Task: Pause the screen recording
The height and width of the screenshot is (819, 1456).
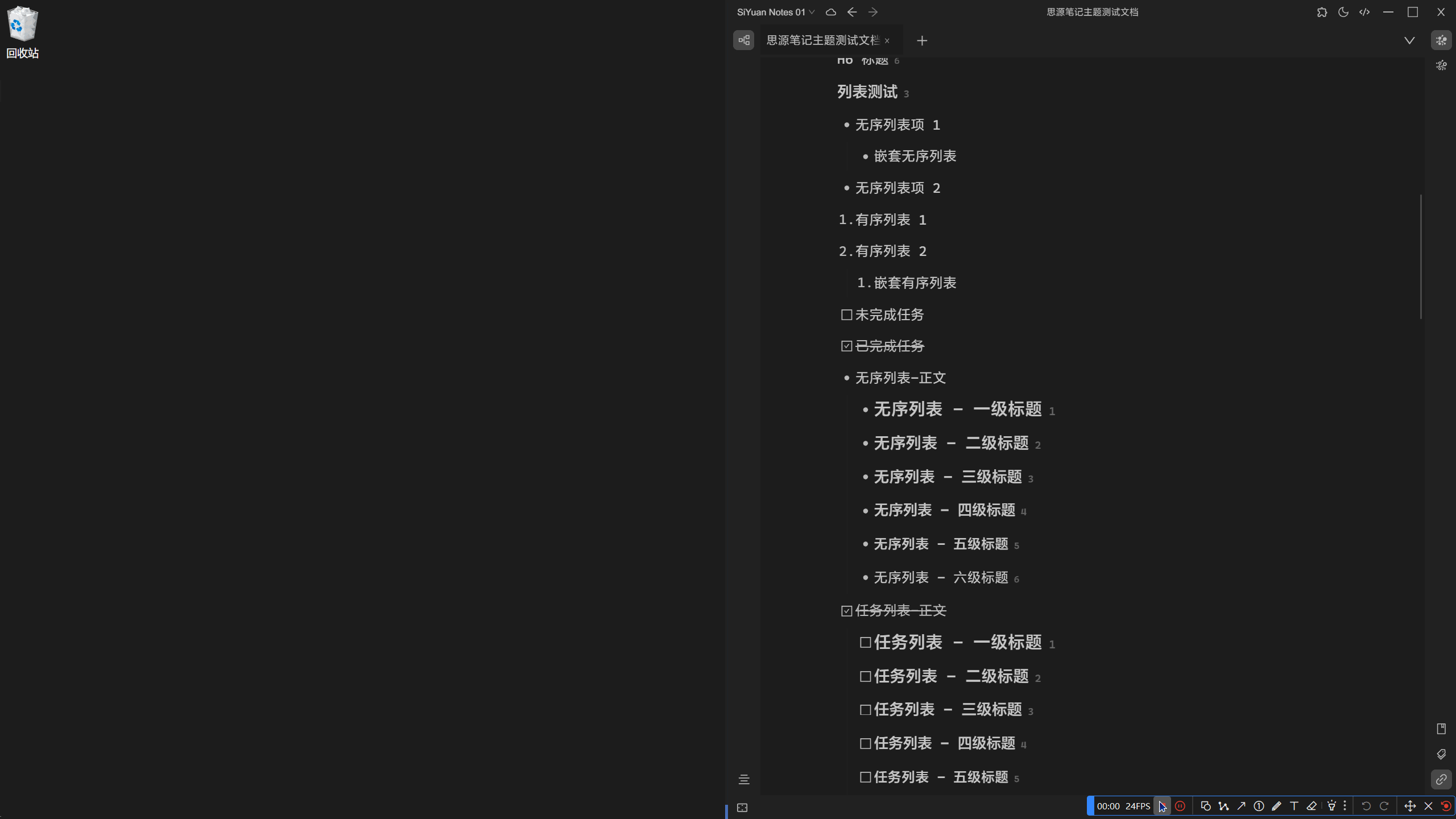Action: (1180, 806)
